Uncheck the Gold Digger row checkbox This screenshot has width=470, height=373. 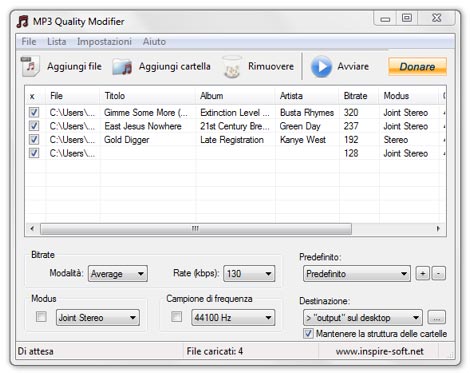point(34,140)
